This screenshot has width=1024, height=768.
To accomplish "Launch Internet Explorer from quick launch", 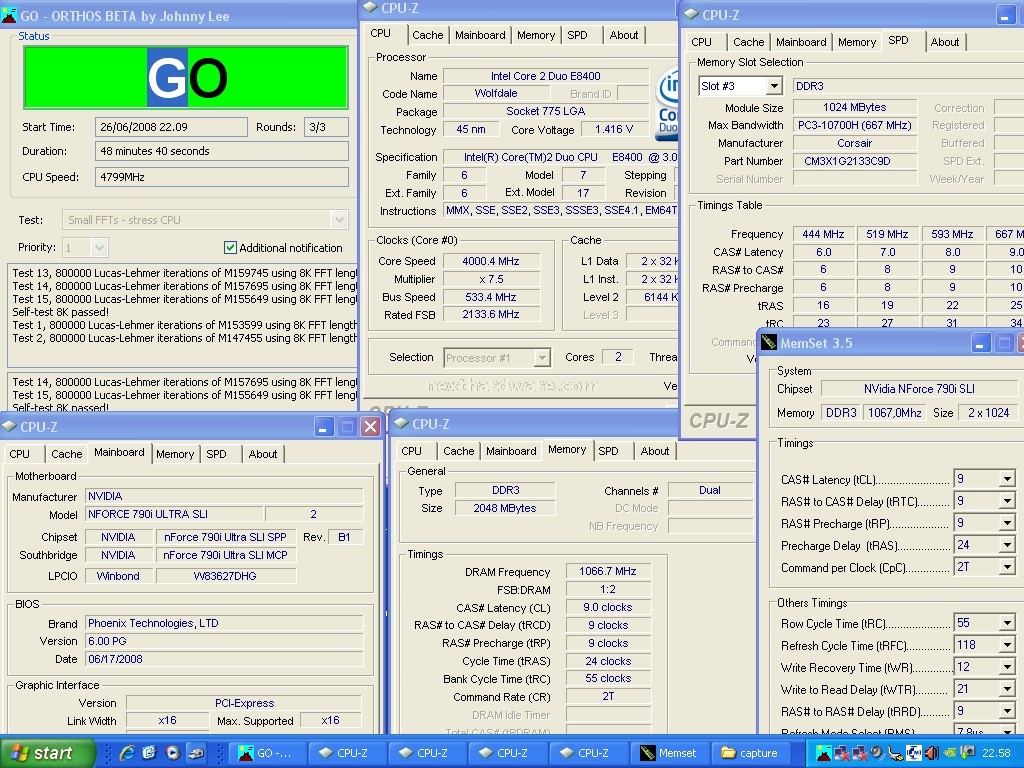I will (x=127, y=753).
